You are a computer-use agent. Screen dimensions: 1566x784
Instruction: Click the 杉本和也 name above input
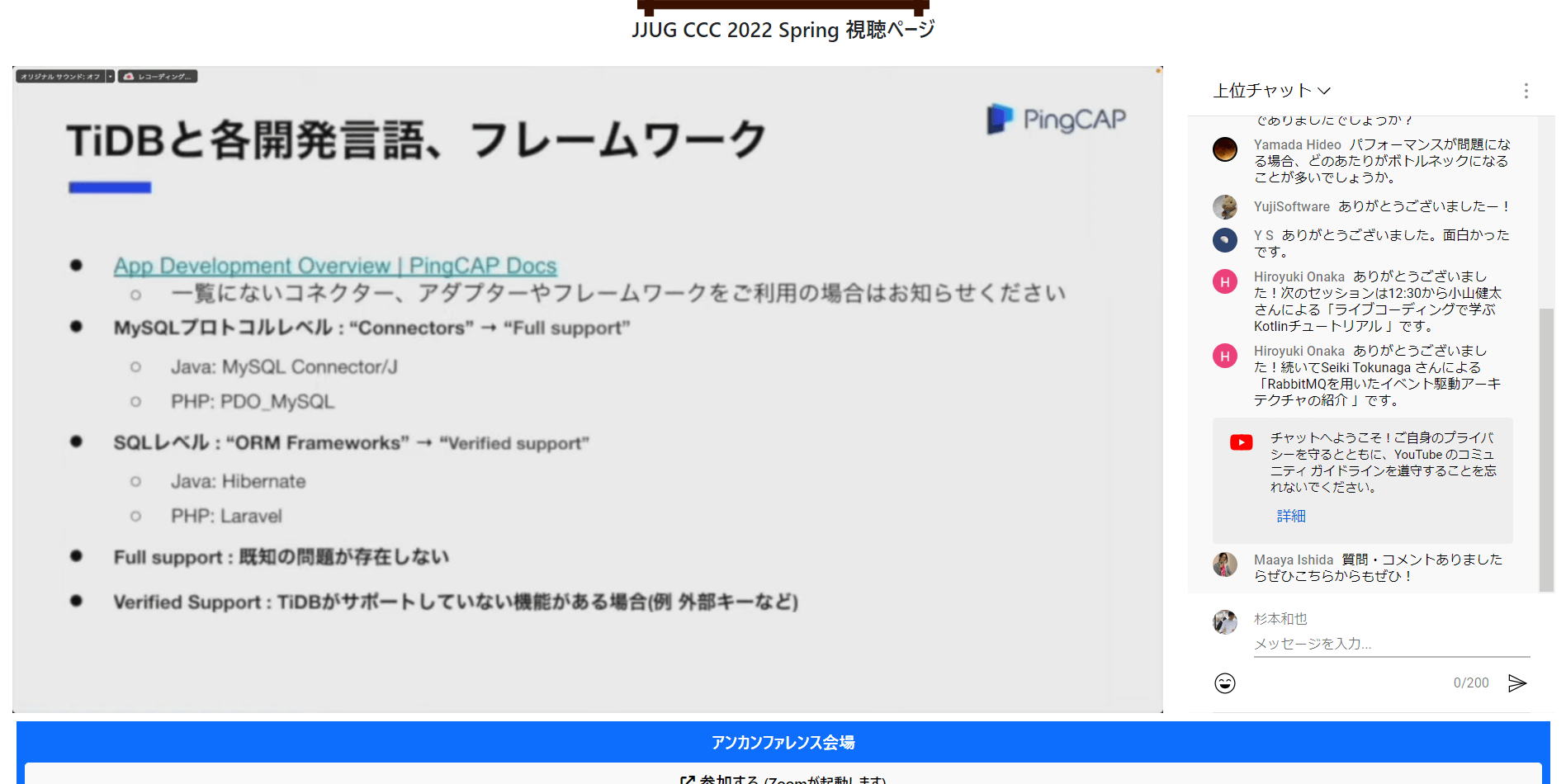coord(1280,619)
